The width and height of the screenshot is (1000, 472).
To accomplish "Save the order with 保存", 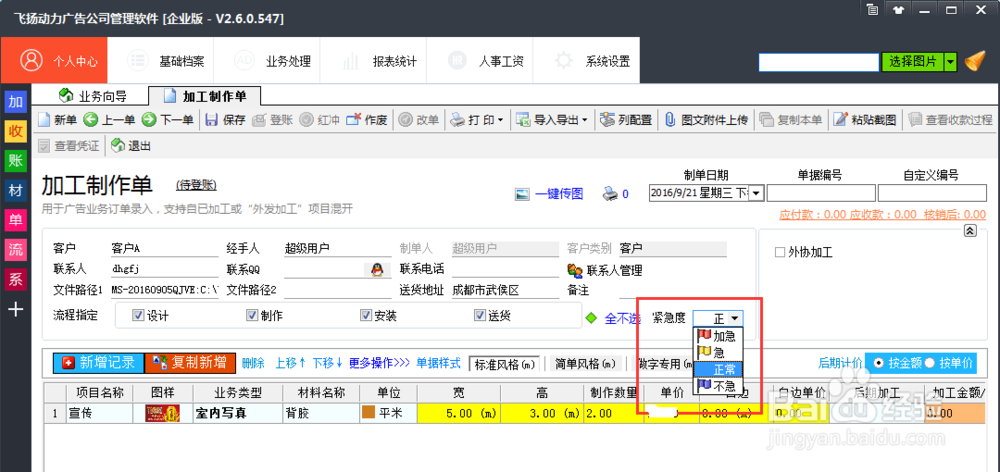I will click(226, 119).
